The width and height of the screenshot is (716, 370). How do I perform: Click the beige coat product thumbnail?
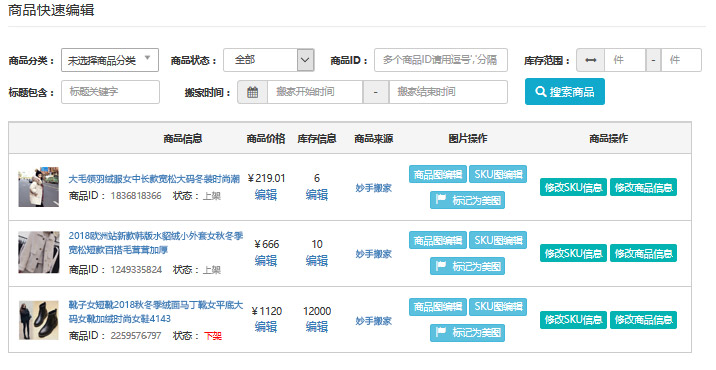(x=39, y=252)
